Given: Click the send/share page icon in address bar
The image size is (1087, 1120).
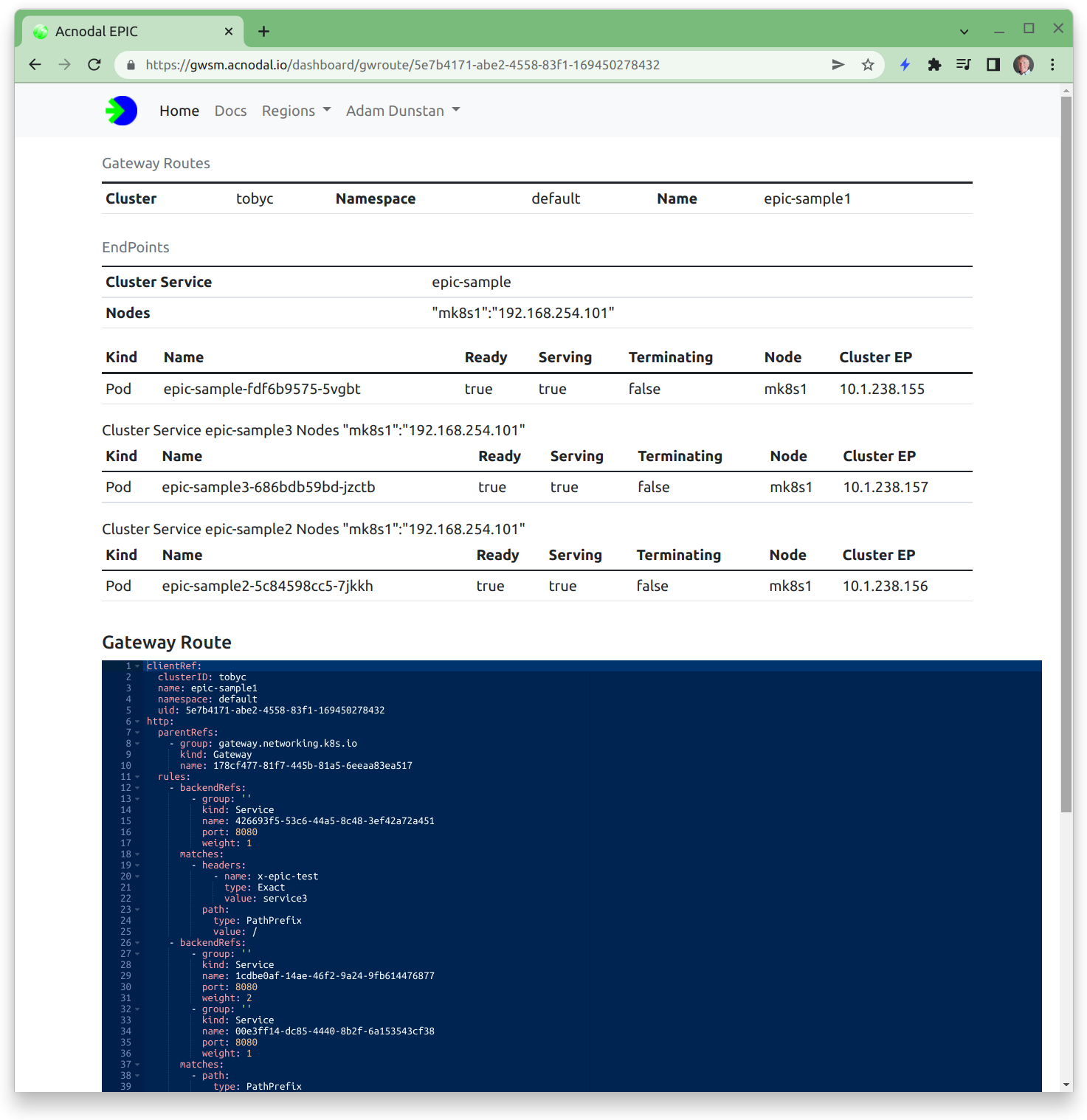Looking at the screenshot, I should [x=838, y=65].
